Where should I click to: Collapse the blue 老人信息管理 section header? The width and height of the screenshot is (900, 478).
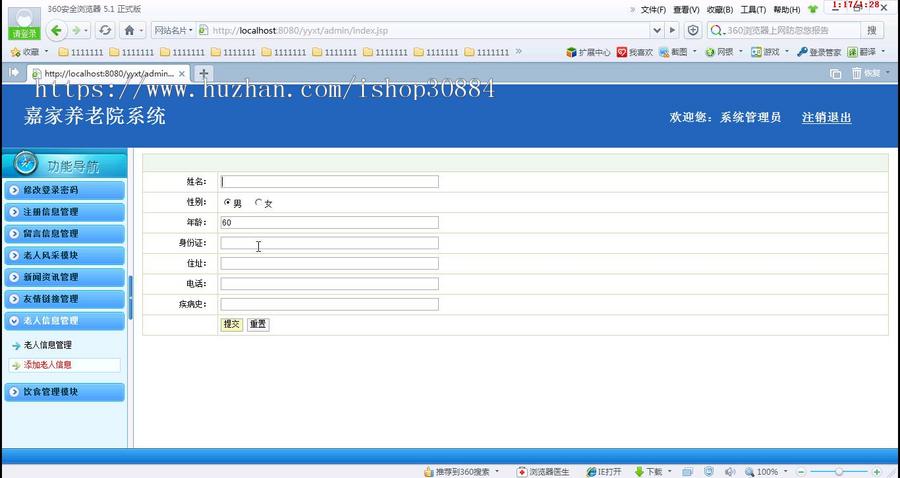pos(64,321)
